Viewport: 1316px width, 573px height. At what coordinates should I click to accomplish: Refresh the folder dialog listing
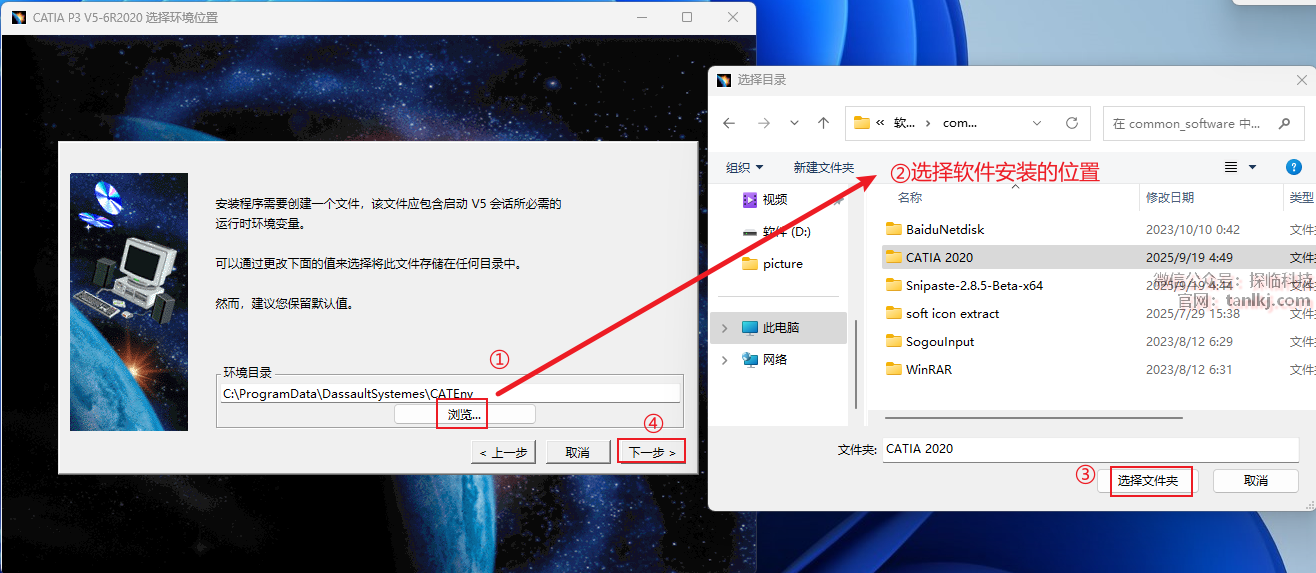tap(1072, 123)
